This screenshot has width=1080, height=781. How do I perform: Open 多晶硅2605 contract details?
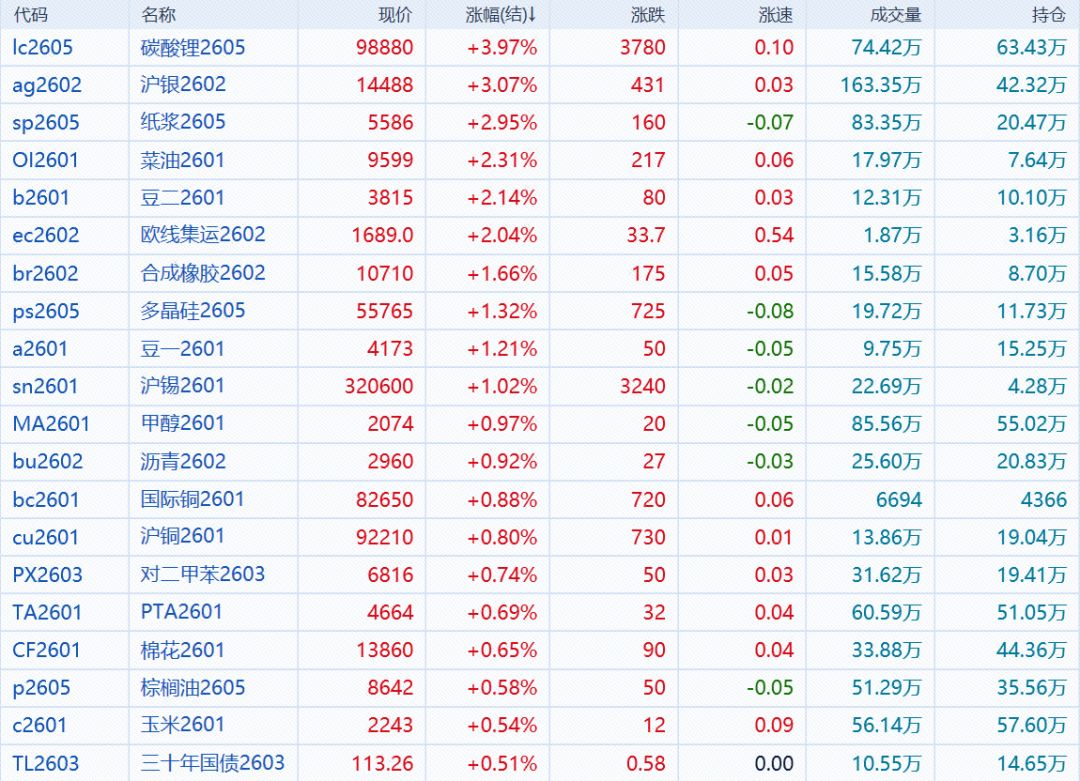pyautogui.click(x=193, y=311)
